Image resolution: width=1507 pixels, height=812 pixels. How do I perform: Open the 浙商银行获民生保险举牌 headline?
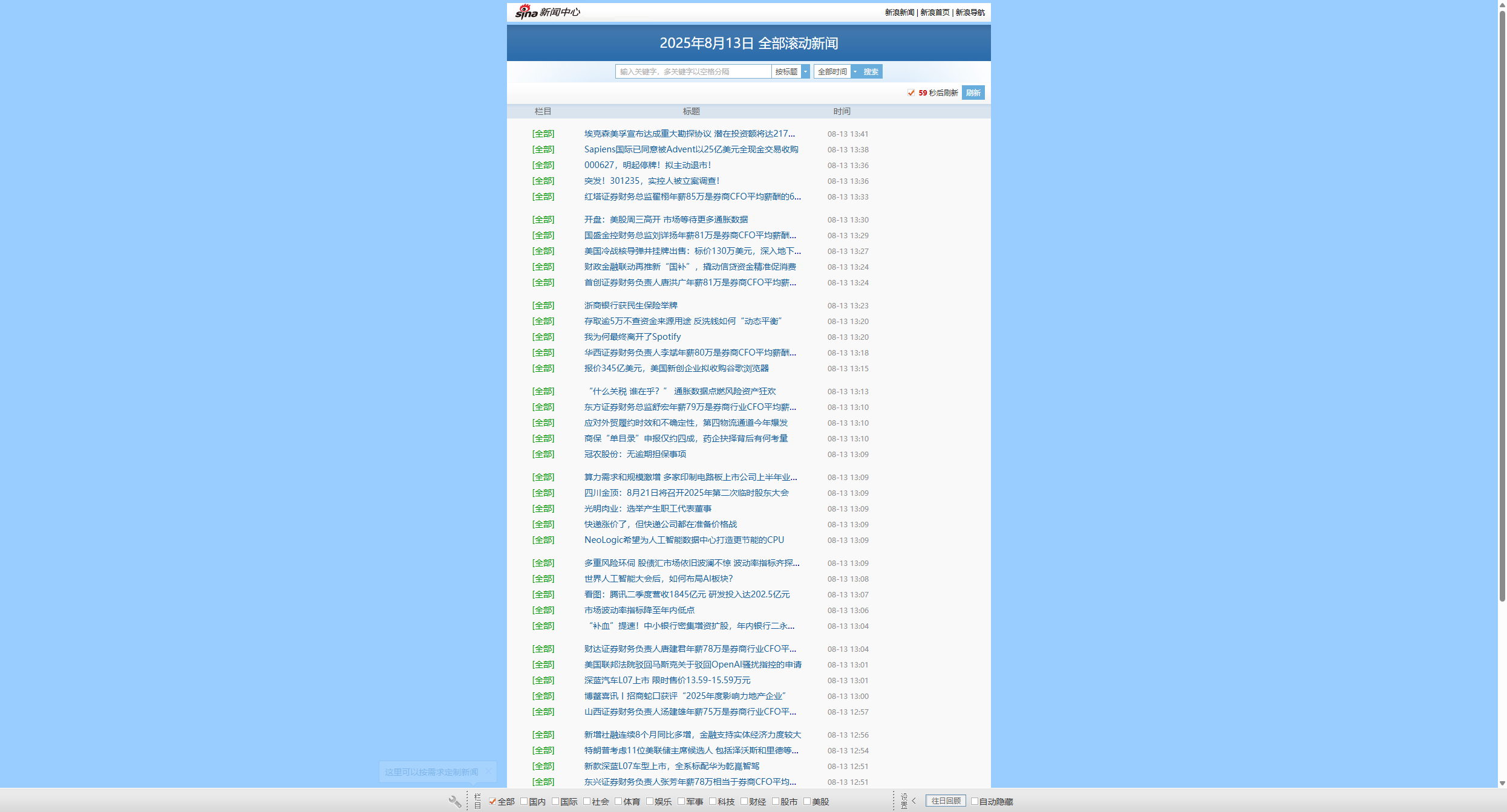point(631,305)
